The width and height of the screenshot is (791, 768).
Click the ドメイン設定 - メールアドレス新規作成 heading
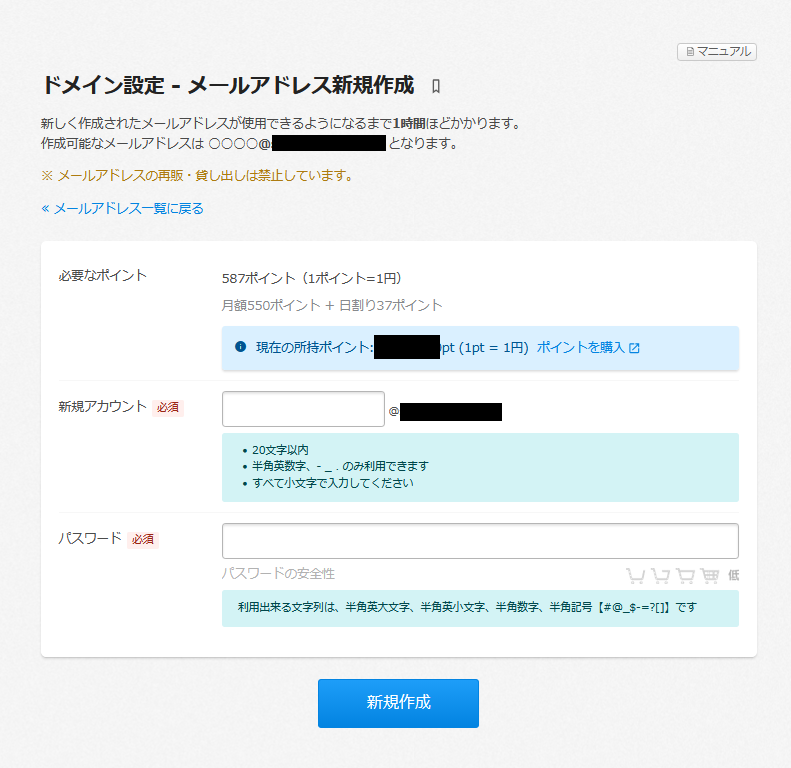(x=227, y=85)
